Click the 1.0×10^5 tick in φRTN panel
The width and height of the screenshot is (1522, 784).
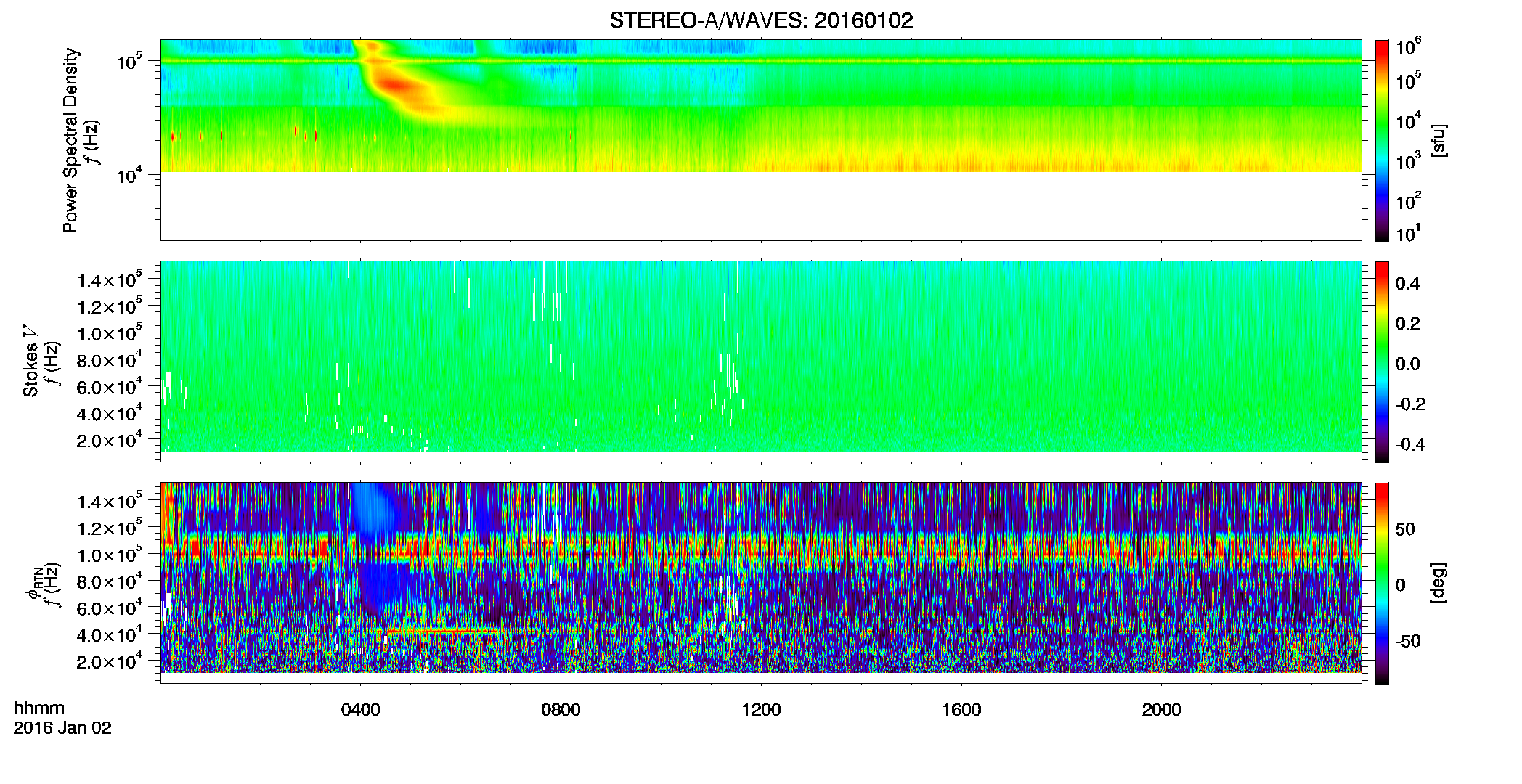tap(110, 555)
